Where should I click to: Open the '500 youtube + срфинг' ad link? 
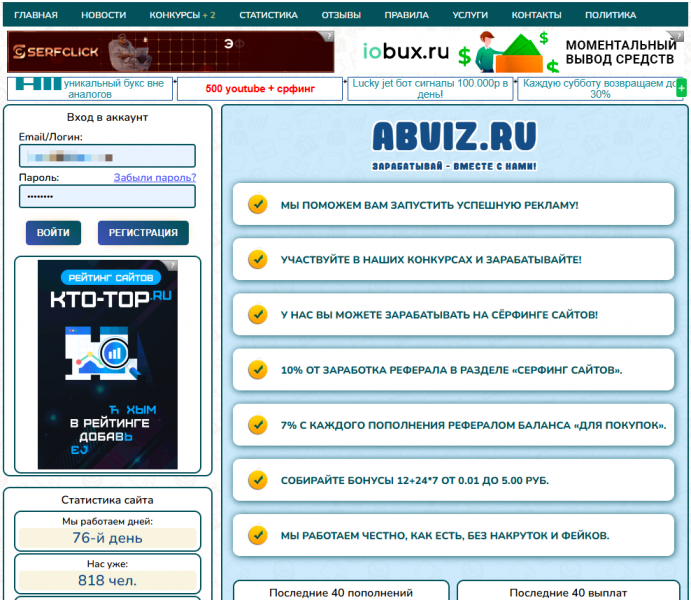[x=260, y=89]
